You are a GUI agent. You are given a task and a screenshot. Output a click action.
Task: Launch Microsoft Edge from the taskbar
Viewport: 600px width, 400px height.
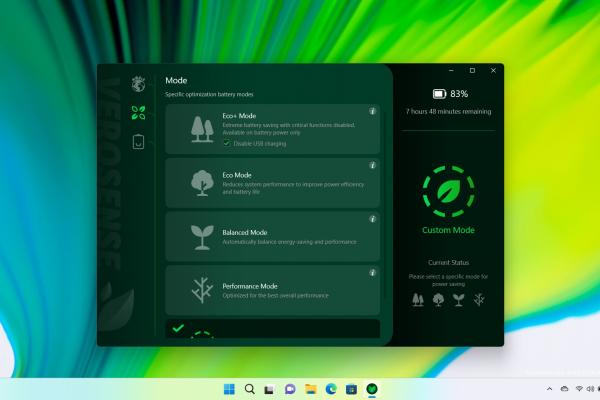coord(331,389)
